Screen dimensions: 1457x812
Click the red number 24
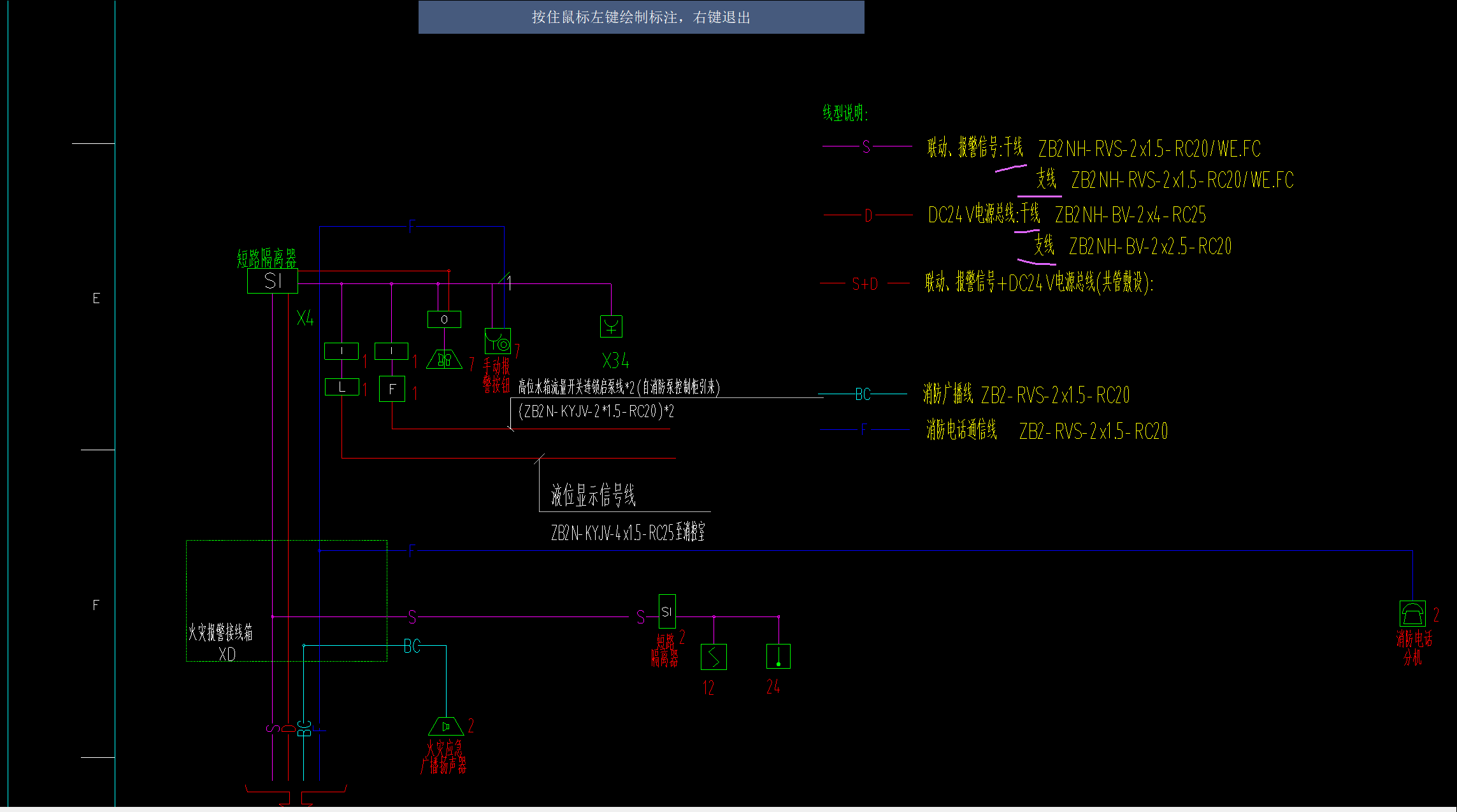(x=773, y=687)
